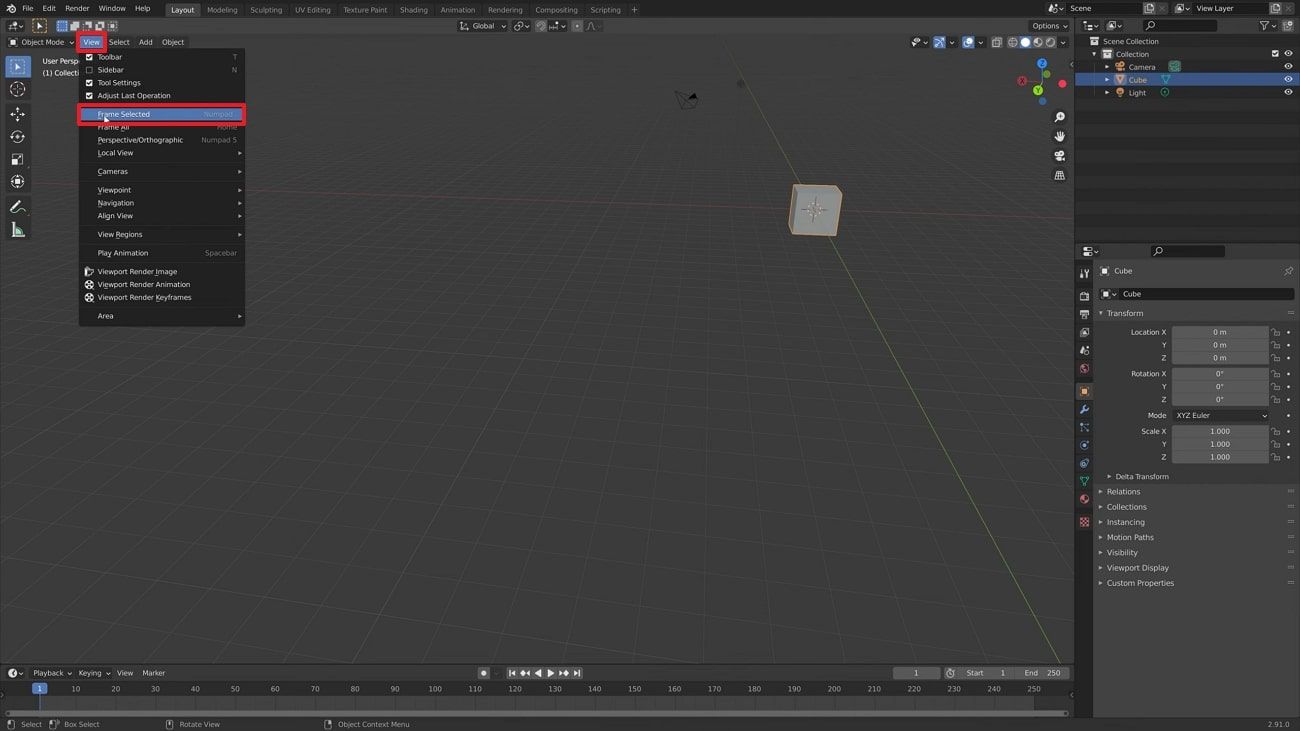Open the World properties tab
This screenshot has height=731, width=1300.
click(x=1084, y=368)
